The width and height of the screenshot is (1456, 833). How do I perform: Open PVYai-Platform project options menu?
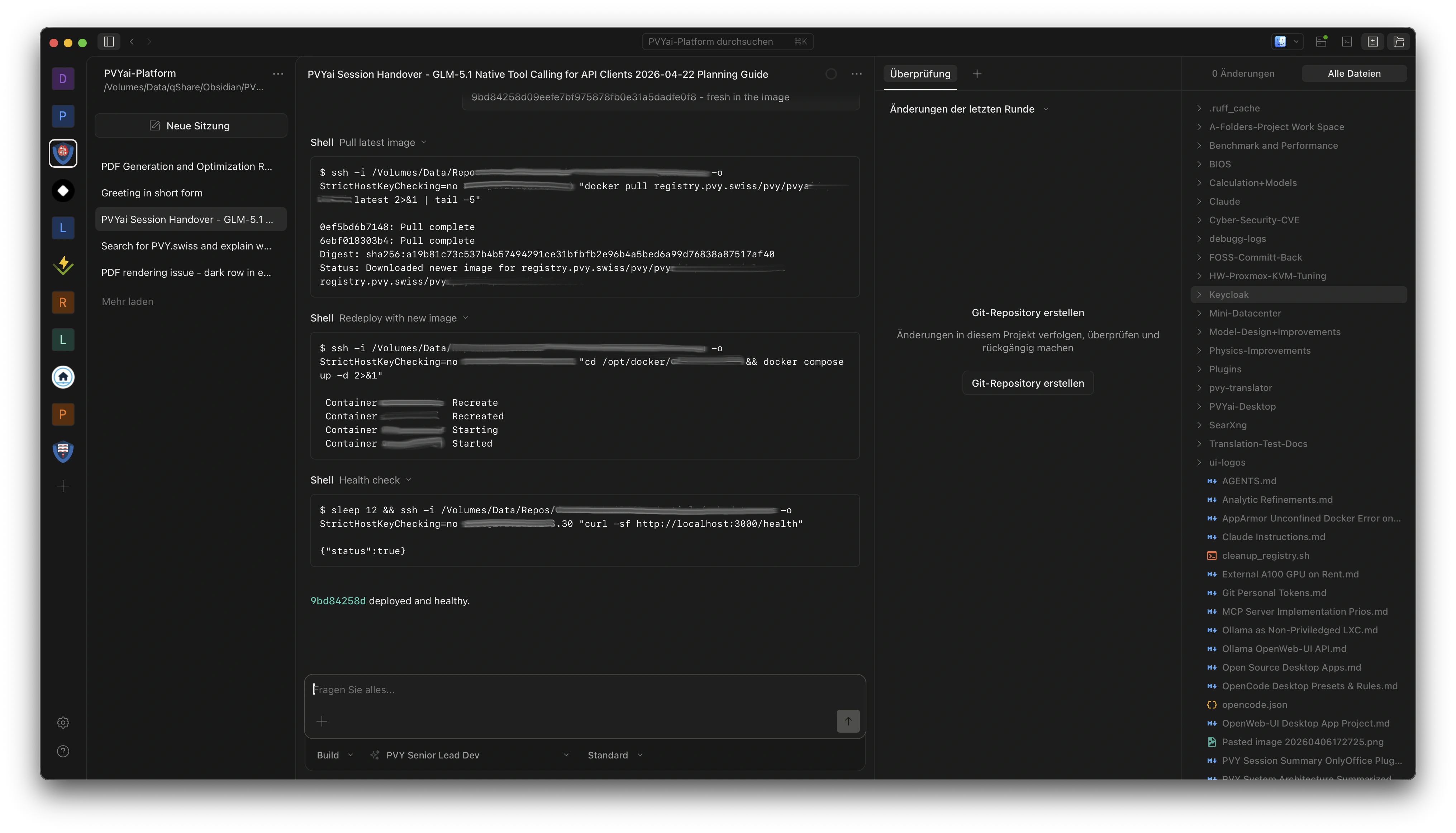278,74
